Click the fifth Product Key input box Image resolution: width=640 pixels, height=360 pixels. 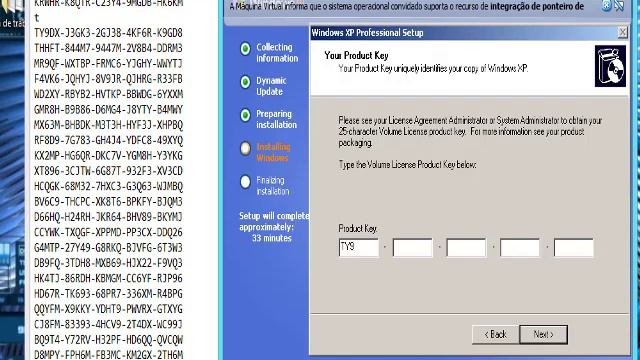pyautogui.click(x=573, y=248)
